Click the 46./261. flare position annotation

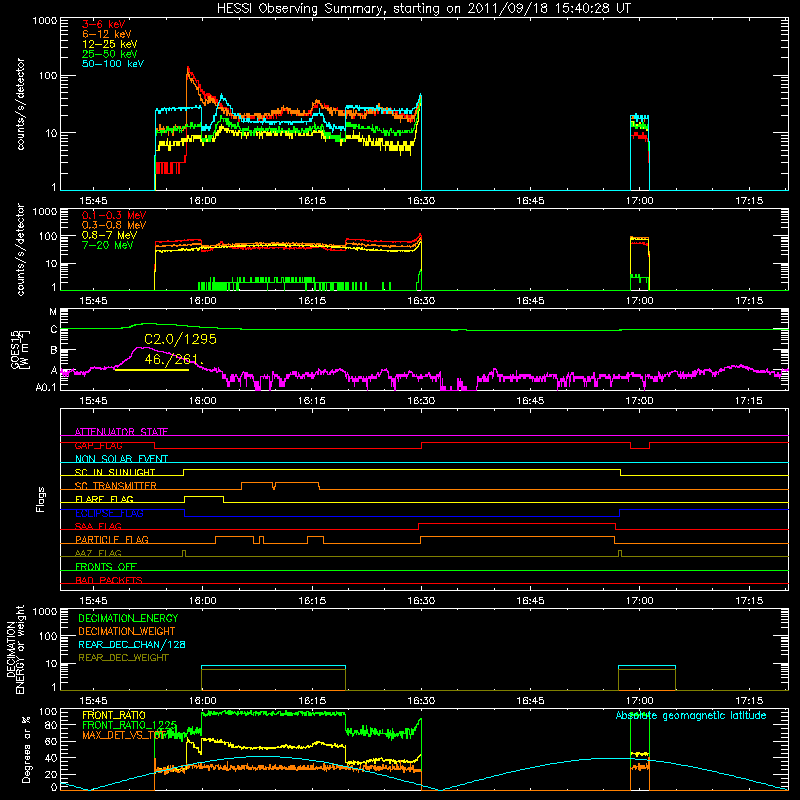click(174, 360)
